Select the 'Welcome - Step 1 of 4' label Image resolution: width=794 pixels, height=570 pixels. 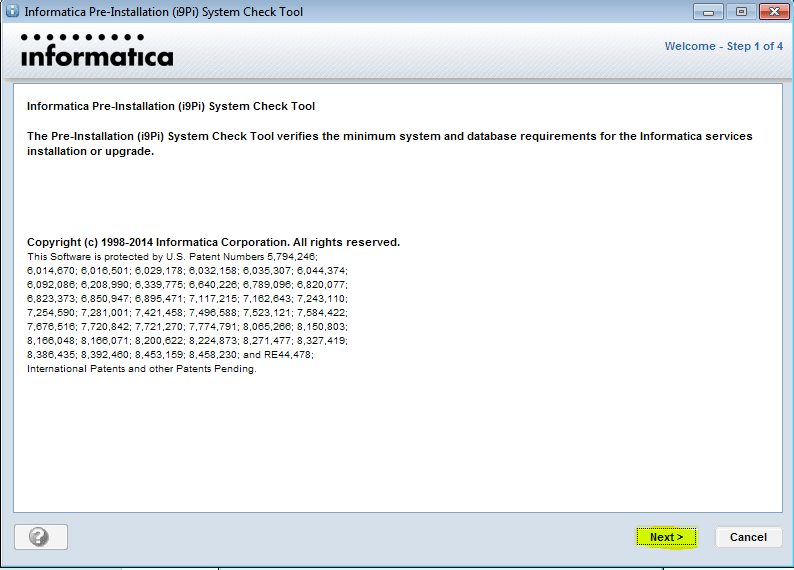(724, 46)
